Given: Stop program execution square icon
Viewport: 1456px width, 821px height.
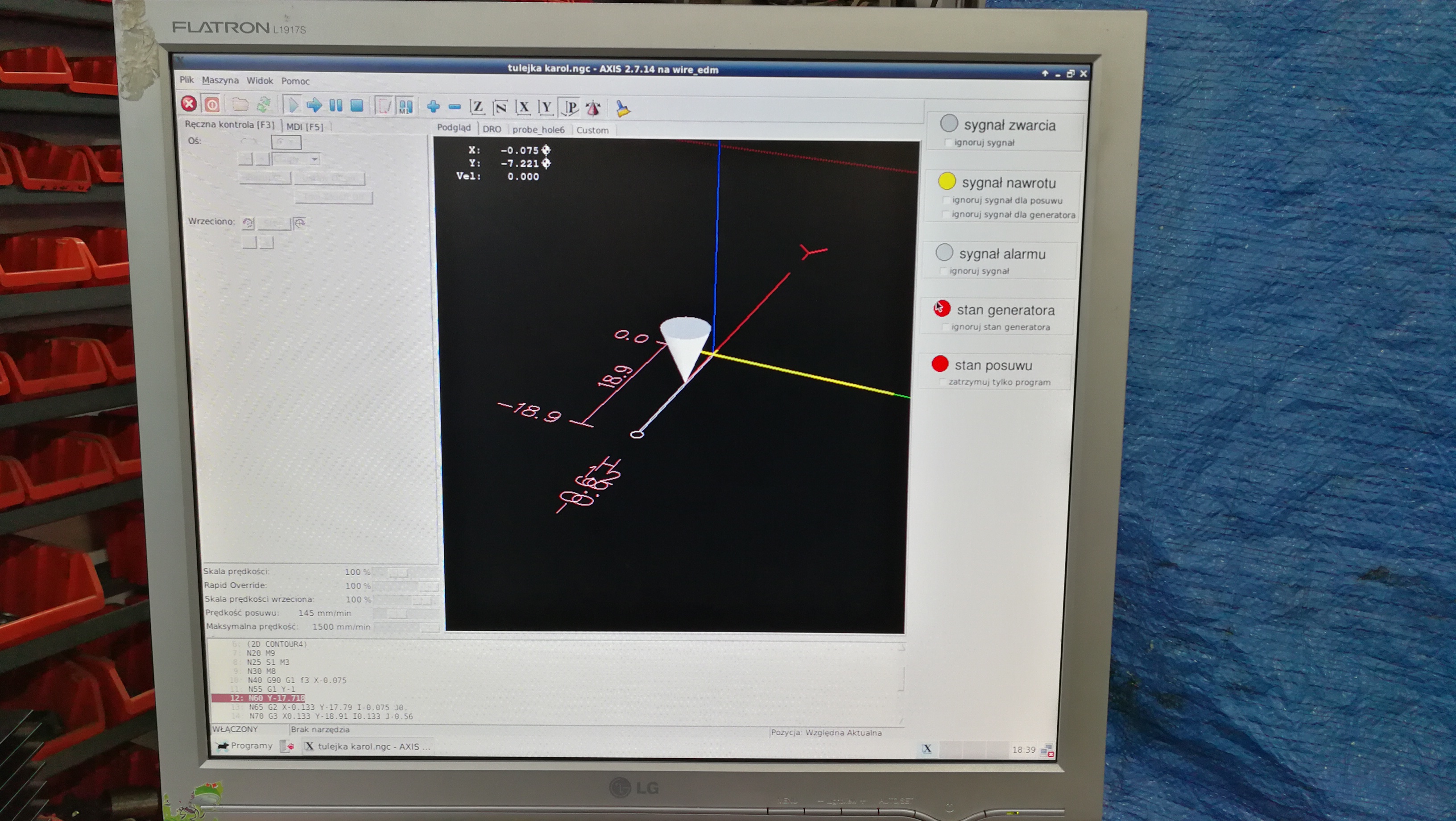Looking at the screenshot, I should coord(357,106).
